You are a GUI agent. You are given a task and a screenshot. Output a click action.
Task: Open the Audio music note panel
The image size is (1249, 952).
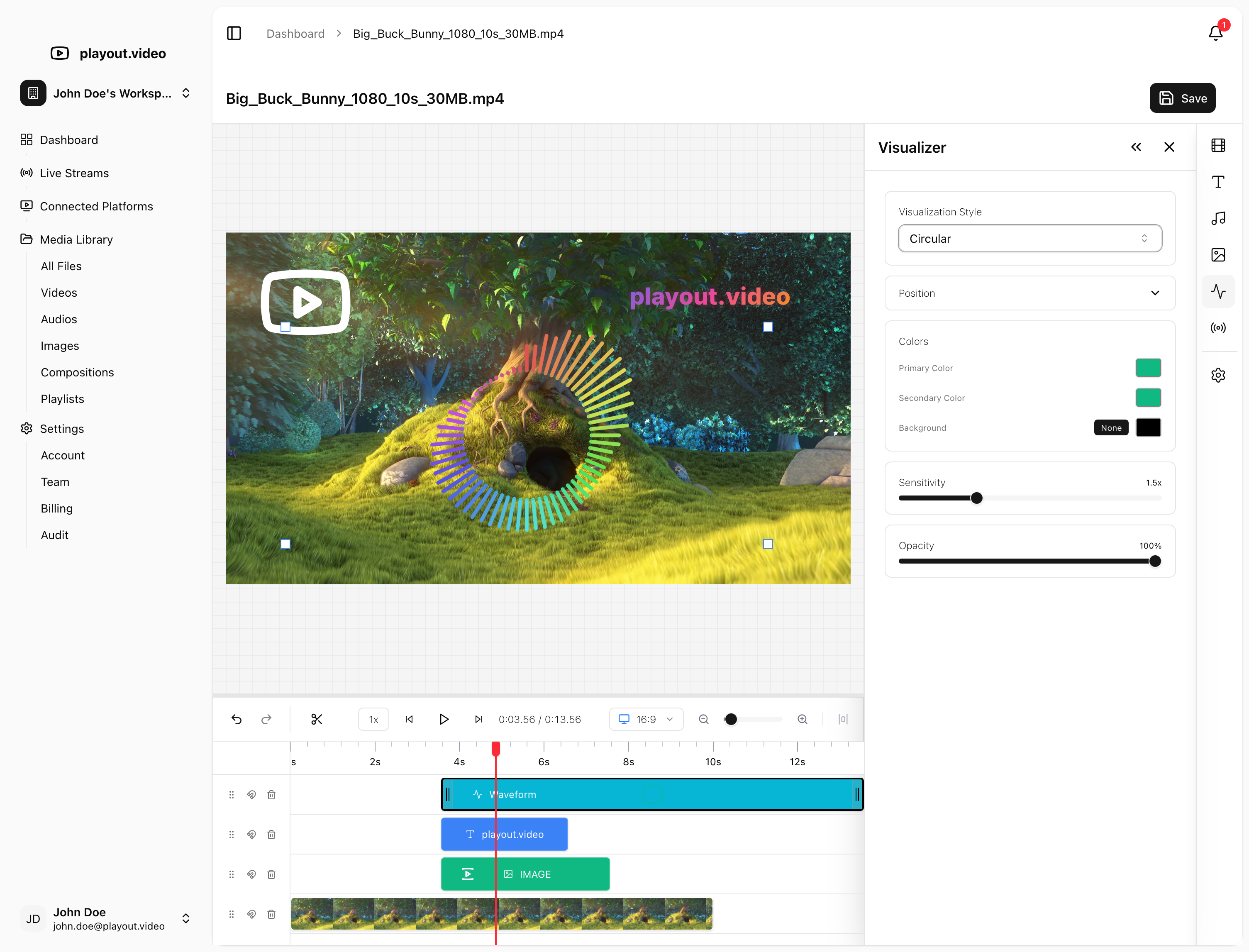click(x=1218, y=219)
